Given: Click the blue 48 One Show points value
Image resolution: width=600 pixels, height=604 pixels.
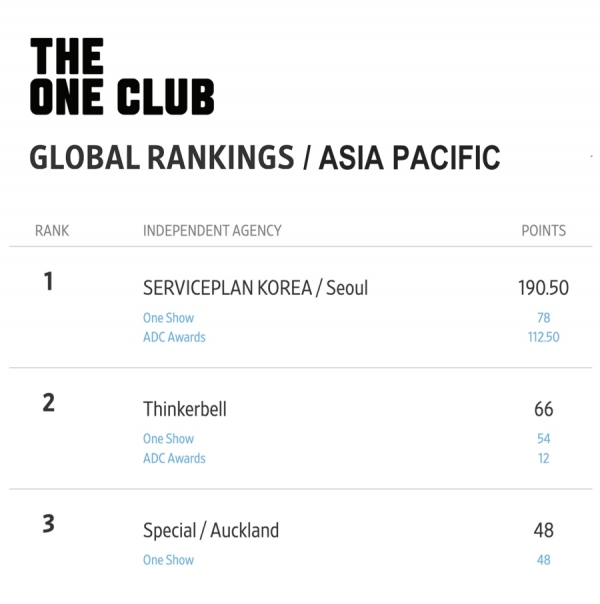Looking at the screenshot, I should point(543,560).
